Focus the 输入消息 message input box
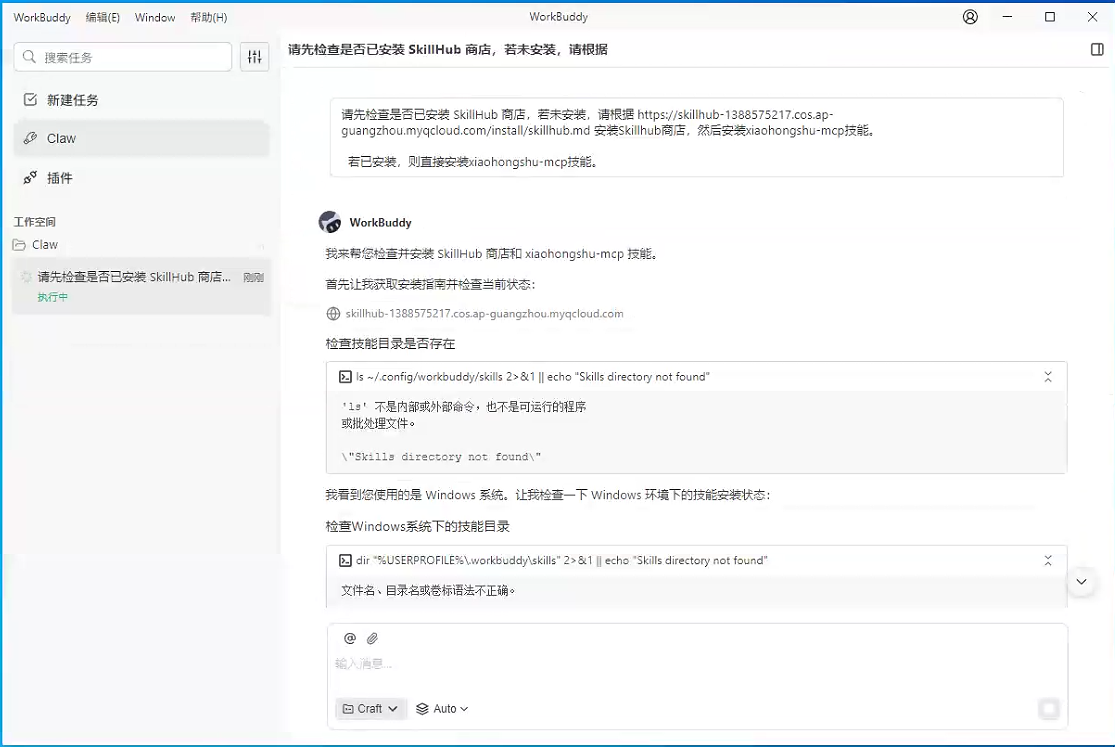Image resolution: width=1115 pixels, height=747 pixels. click(x=697, y=664)
